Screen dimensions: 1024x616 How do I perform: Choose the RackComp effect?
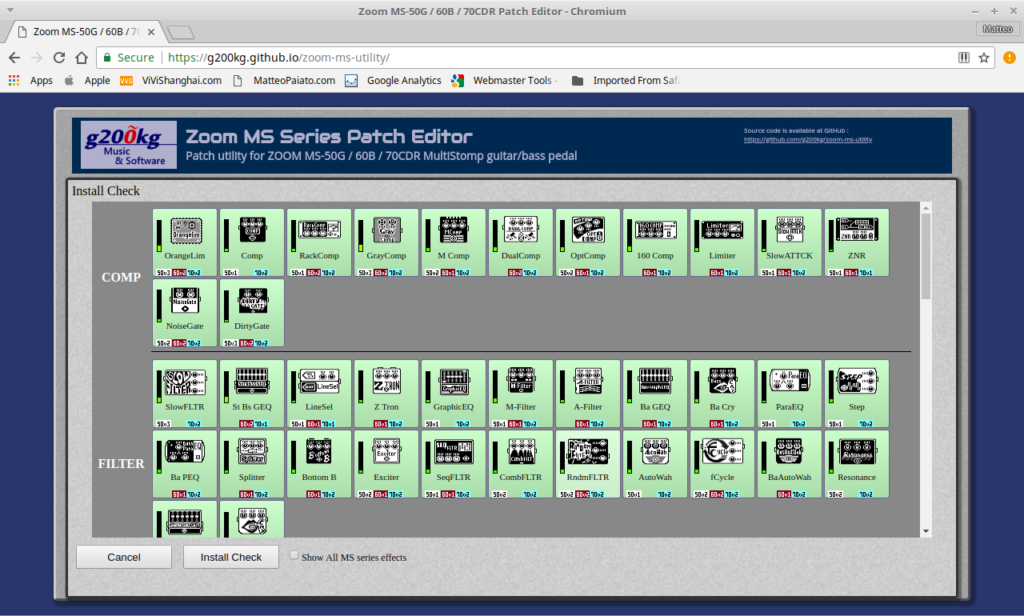[x=319, y=242]
